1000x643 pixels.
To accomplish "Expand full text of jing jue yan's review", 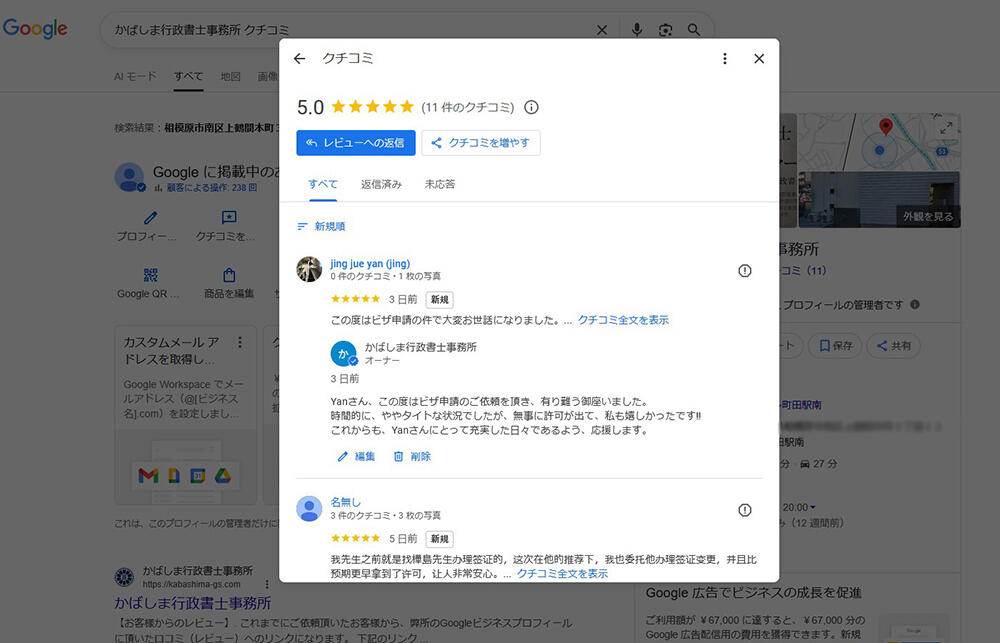I will (623, 320).
